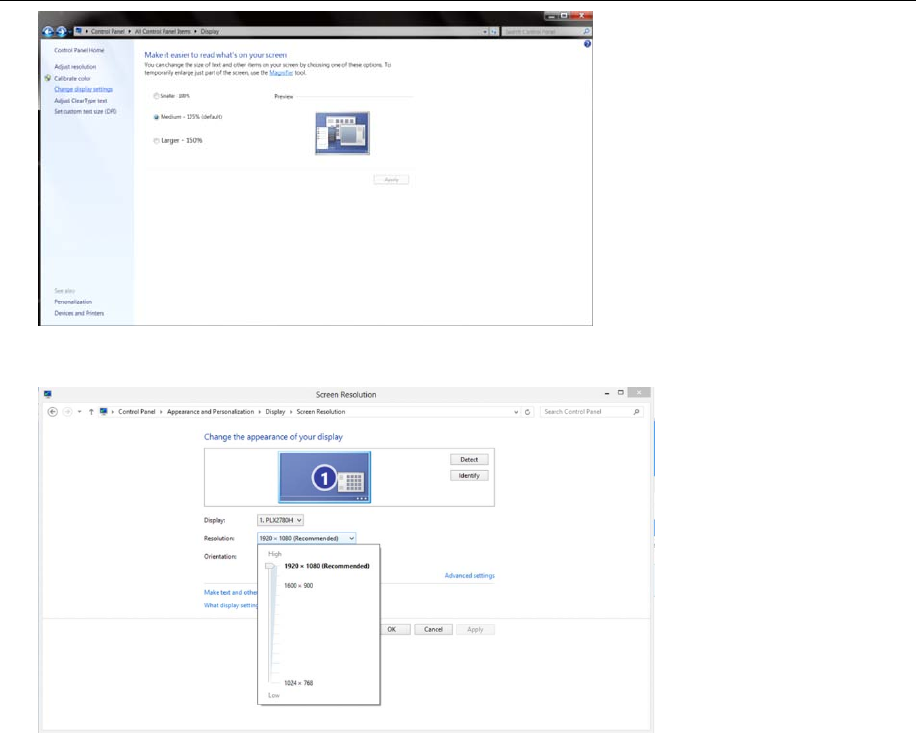Expand address bar history in Screen Resolution

click(516, 412)
